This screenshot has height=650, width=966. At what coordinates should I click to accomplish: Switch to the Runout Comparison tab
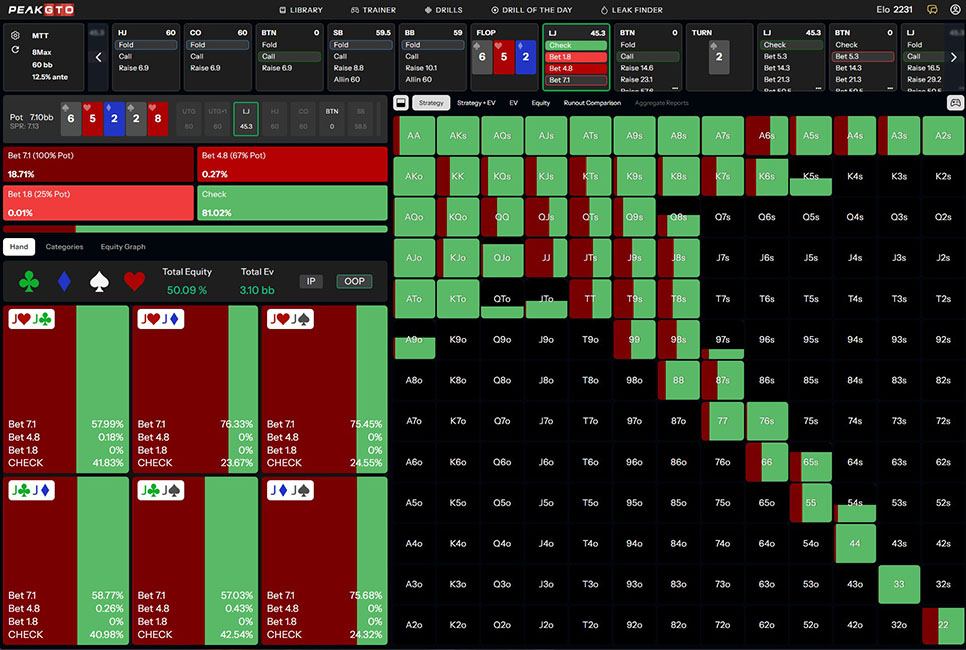click(592, 102)
